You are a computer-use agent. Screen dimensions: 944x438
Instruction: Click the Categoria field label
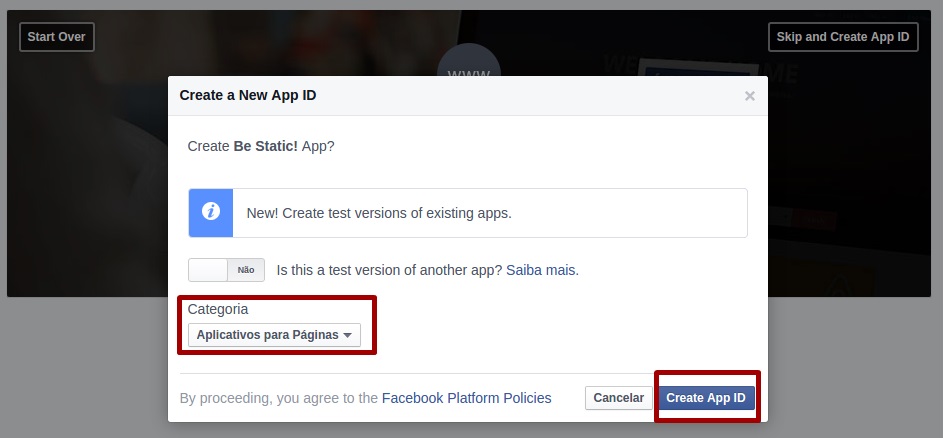click(x=218, y=309)
